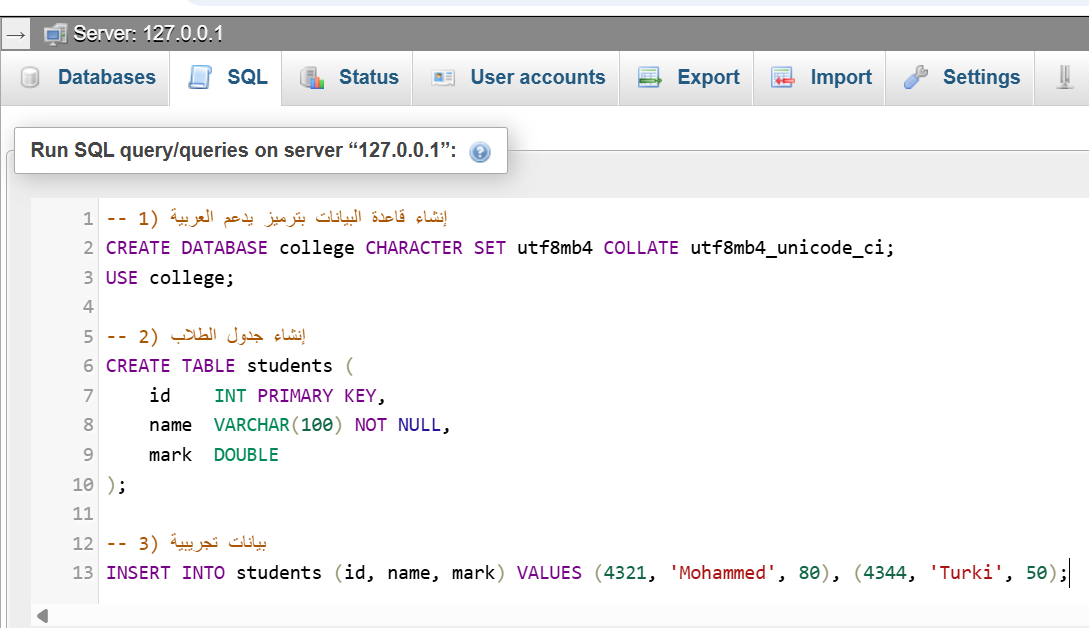The width and height of the screenshot is (1089, 628).
Task: Click the 'CREATE TABLE students (' line
Action: click(x=230, y=365)
